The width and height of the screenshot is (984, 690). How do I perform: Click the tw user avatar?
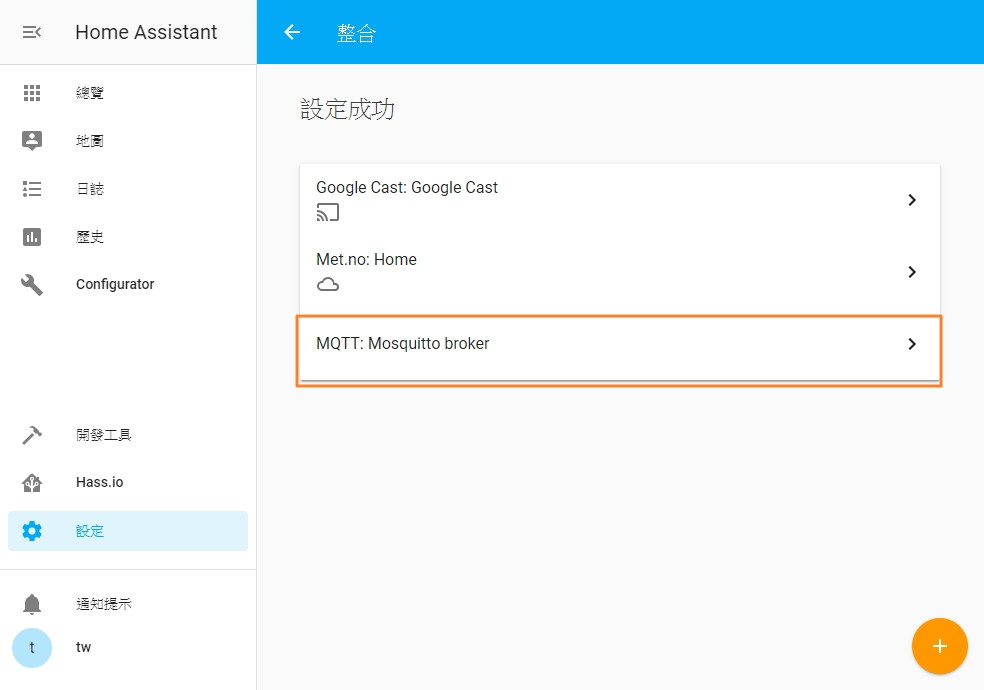32,647
